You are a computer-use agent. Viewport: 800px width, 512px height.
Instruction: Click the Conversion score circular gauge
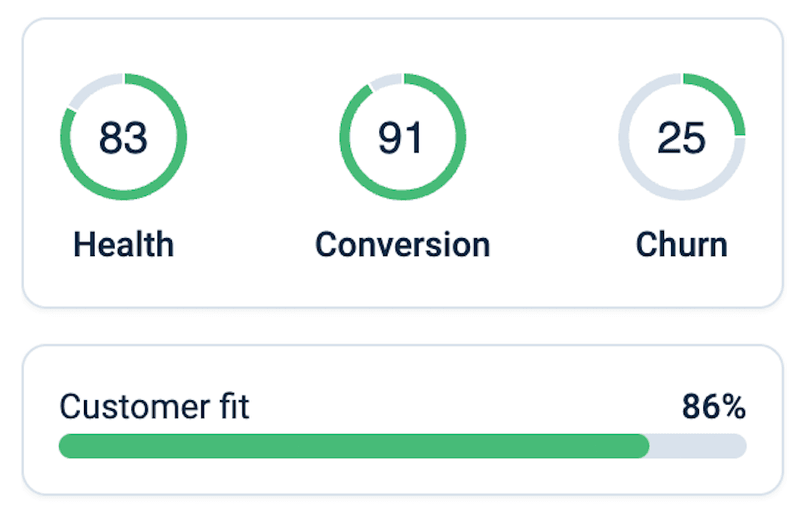pos(402,137)
